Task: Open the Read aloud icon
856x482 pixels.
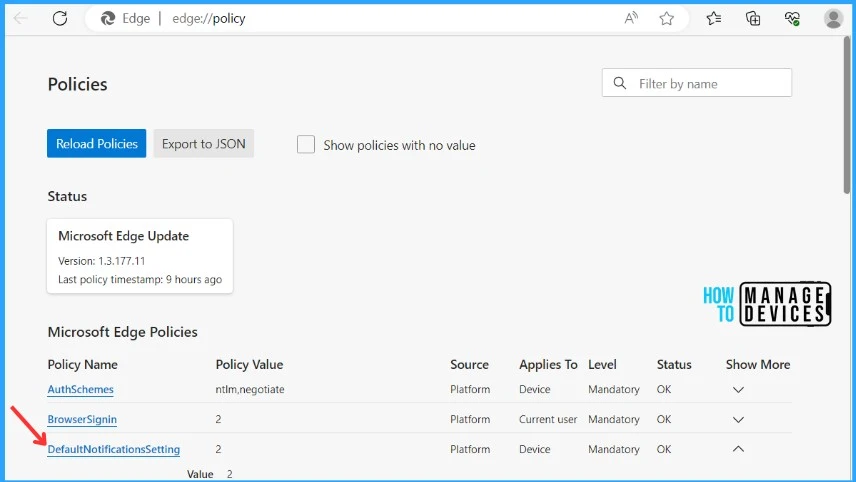Action: pos(631,19)
